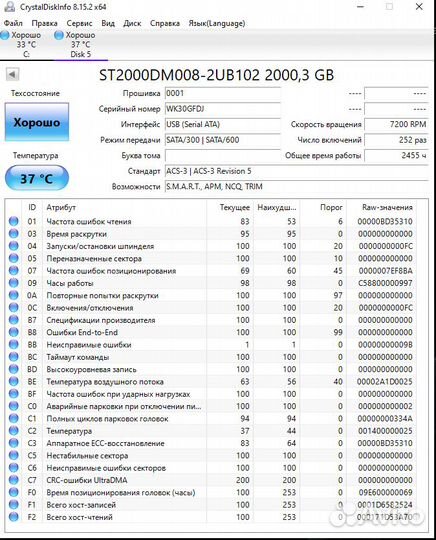Click status icon for Часы работы
Screen dimensions: 436x540
14,283
